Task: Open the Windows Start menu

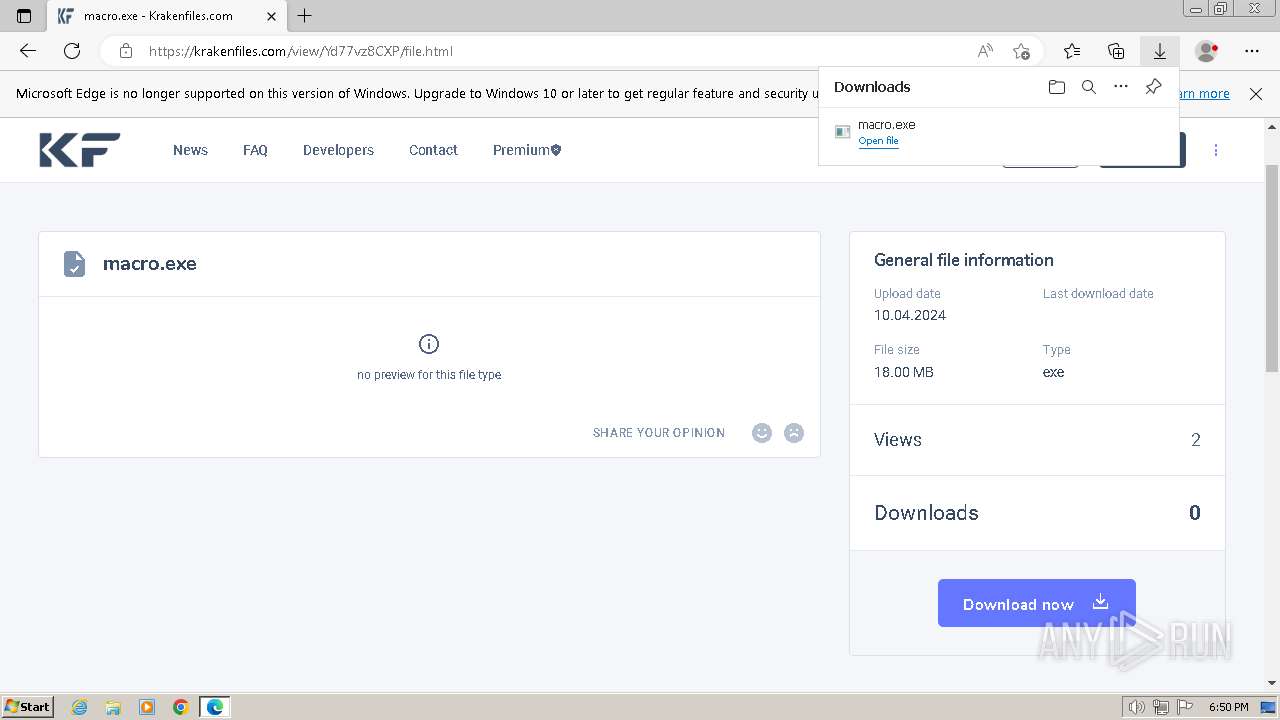Action: click(x=27, y=706)
